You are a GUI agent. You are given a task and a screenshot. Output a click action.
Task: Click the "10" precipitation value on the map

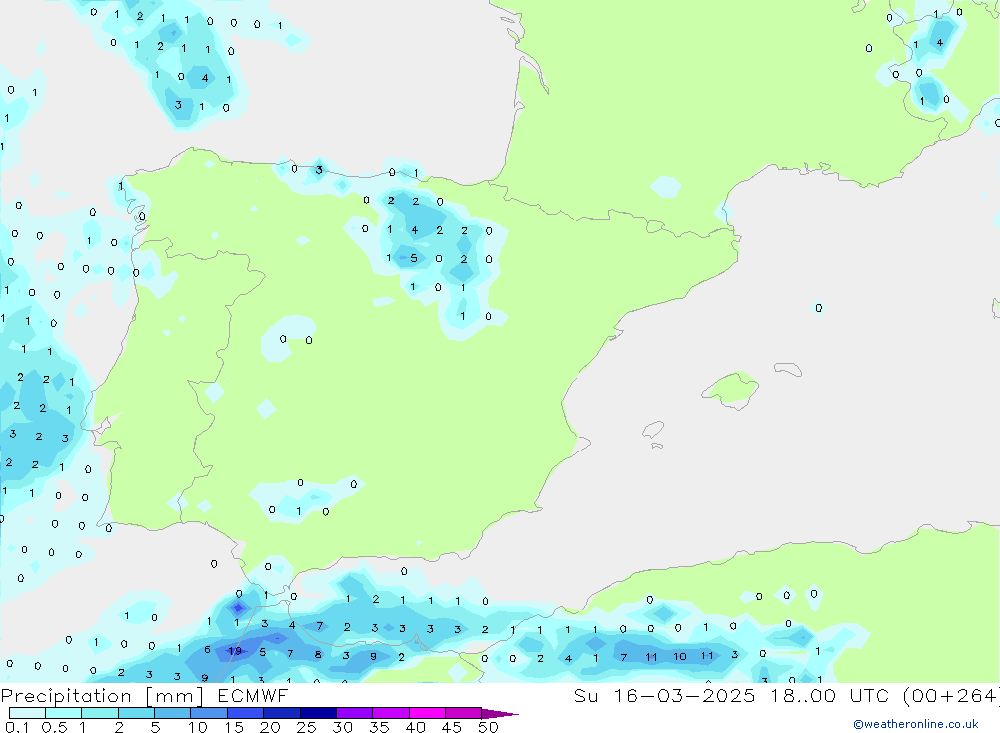(680, 656)
